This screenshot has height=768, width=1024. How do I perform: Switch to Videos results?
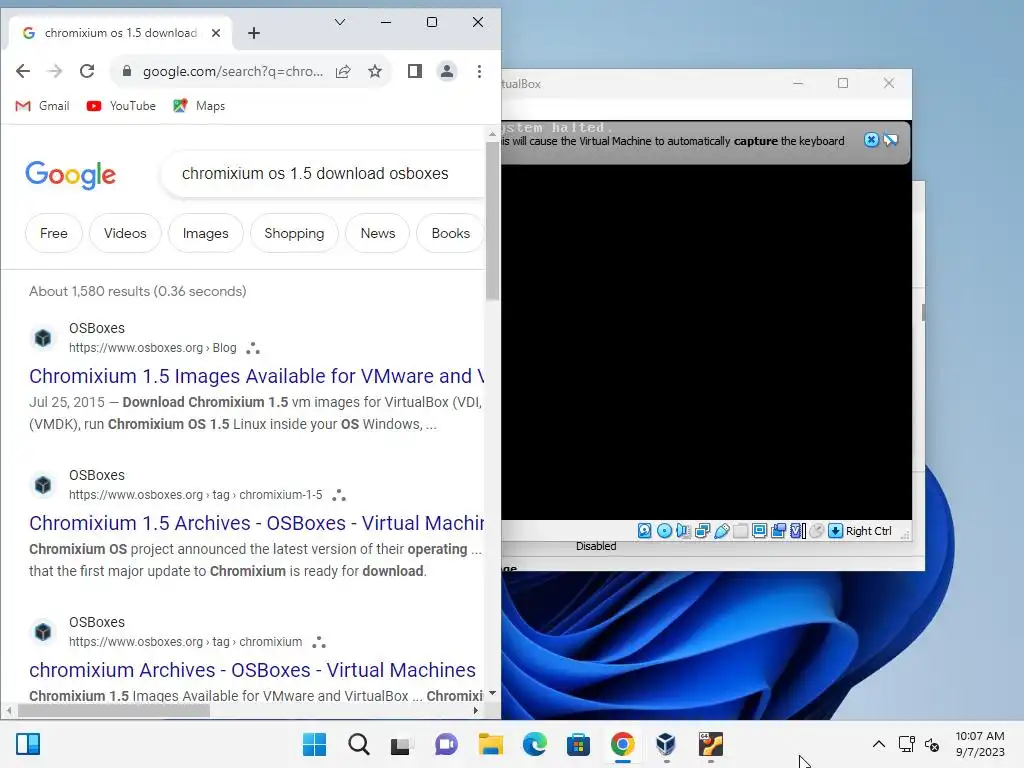(x=125, y=233)
